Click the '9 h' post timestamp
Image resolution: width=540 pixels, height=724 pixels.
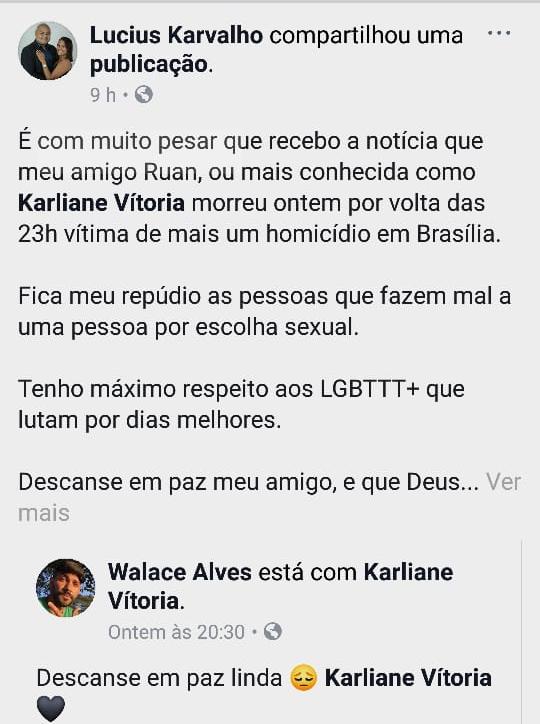click(x=103, y=95)
